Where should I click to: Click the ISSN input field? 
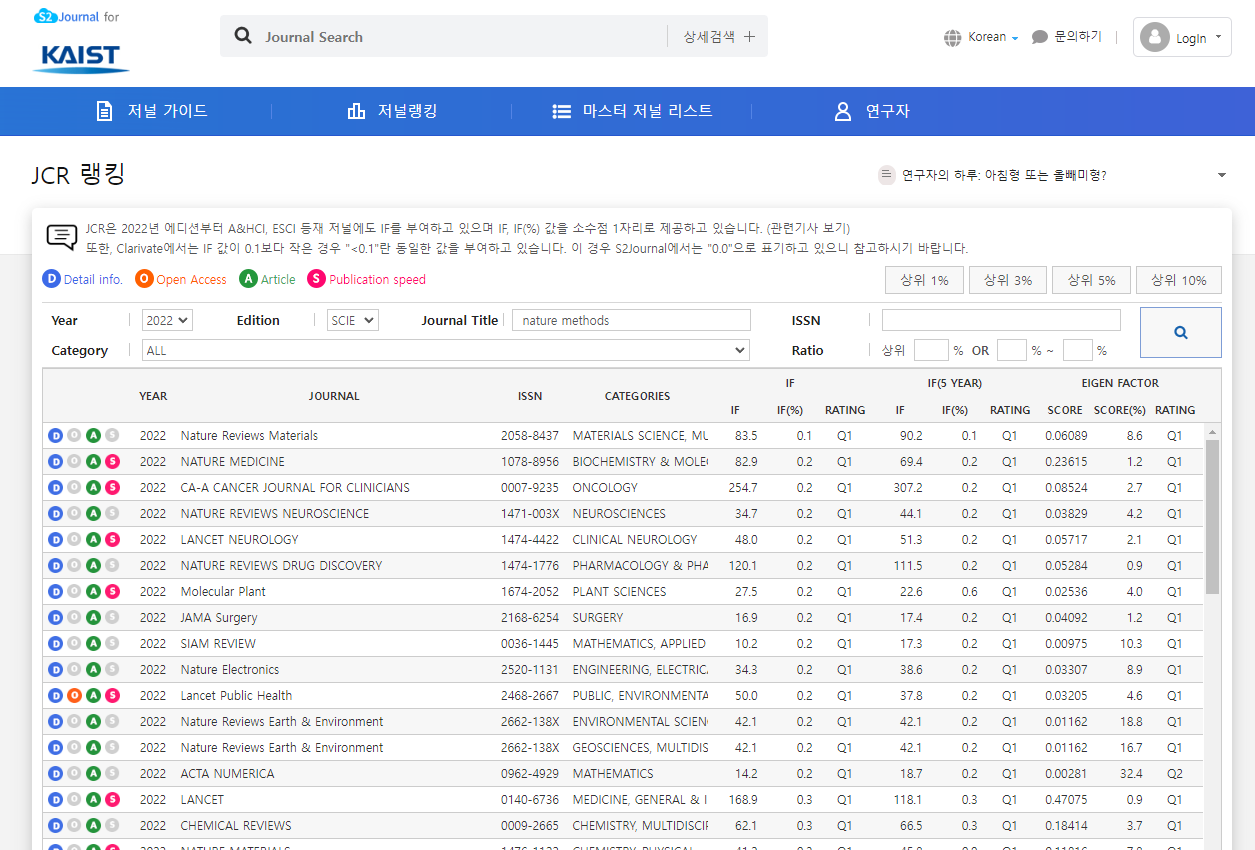pyautogui.click(x=1001, y=320)
